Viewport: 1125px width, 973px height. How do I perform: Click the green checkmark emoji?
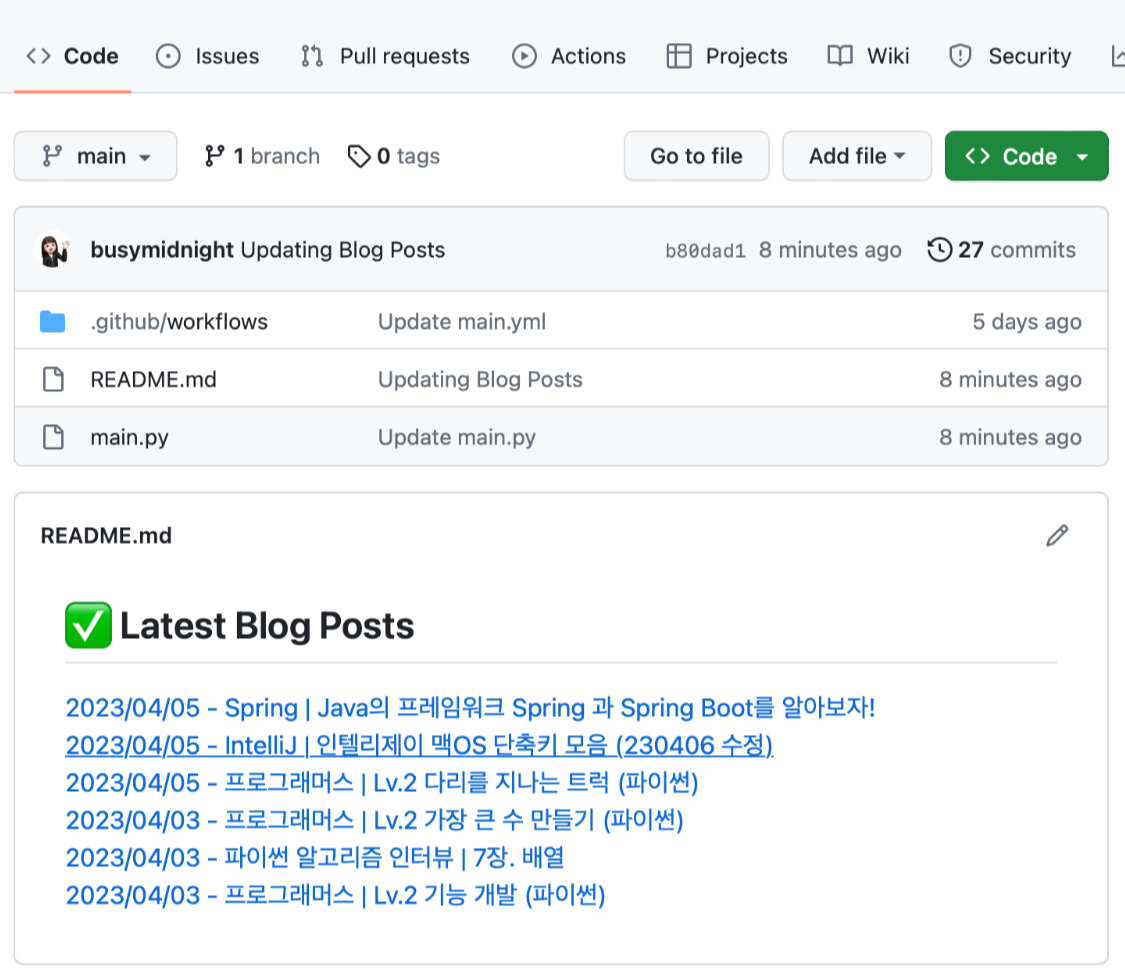pyautogui.click(x=88, y=626)
